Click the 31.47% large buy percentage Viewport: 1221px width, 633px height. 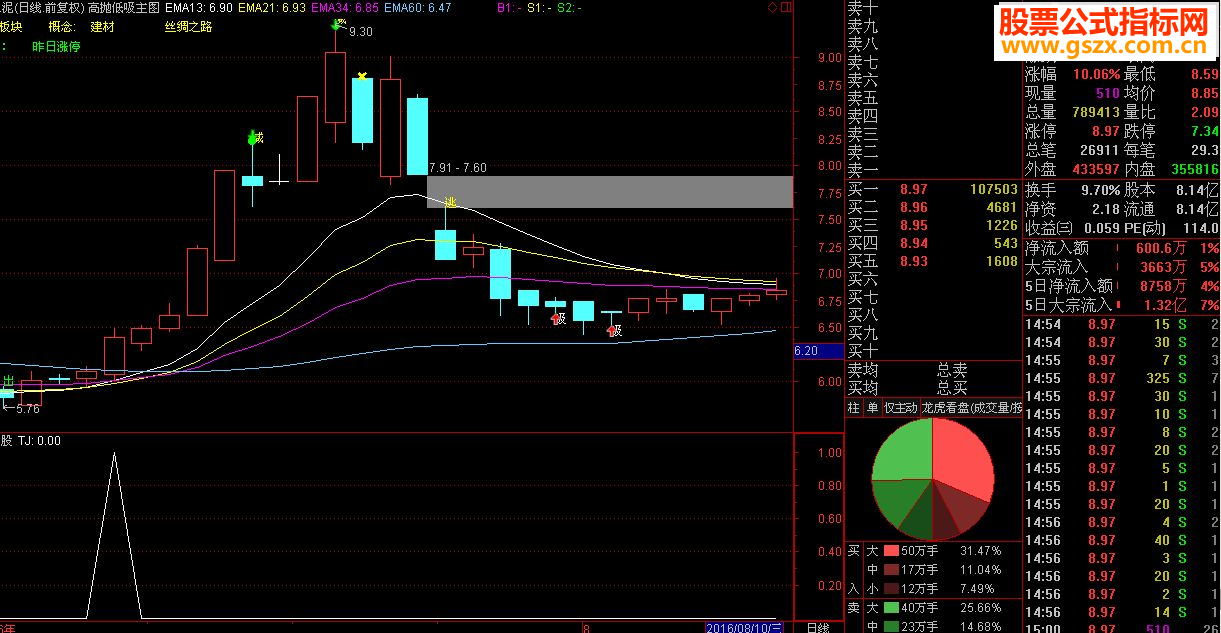[x=981, y=551]
